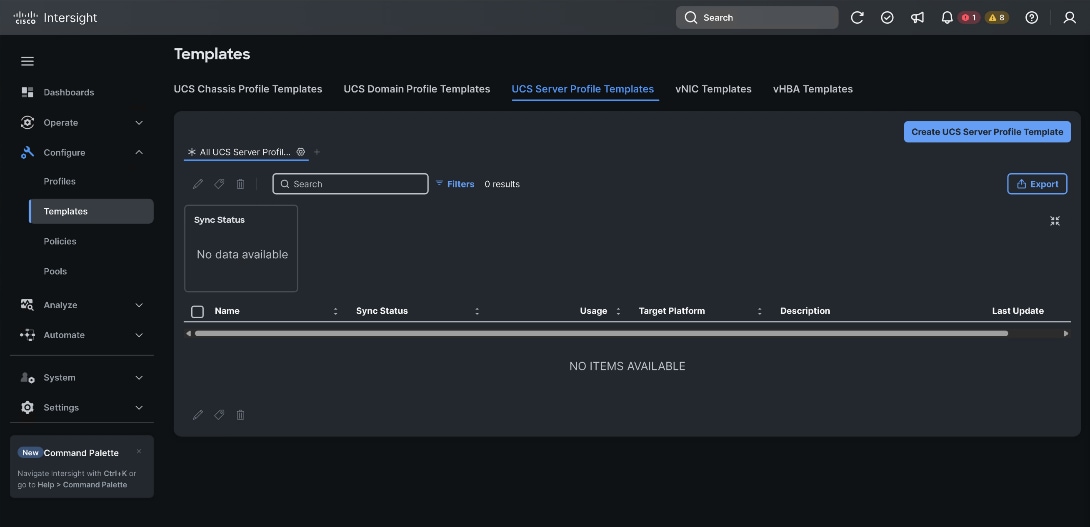
Task: Click the bottom edit pencil icon below table
Action: click(x=198, y=414)
